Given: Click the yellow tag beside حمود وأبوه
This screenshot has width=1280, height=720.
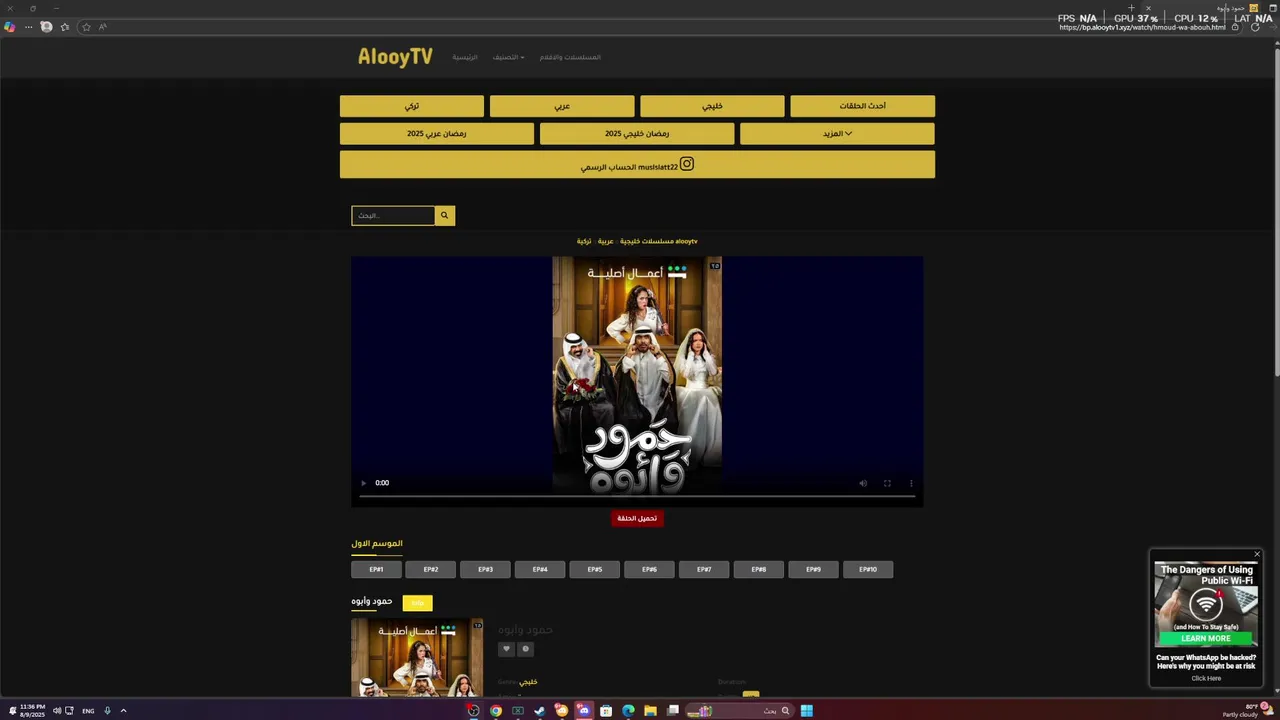Looking at the screenshot, I should point(417,603).
